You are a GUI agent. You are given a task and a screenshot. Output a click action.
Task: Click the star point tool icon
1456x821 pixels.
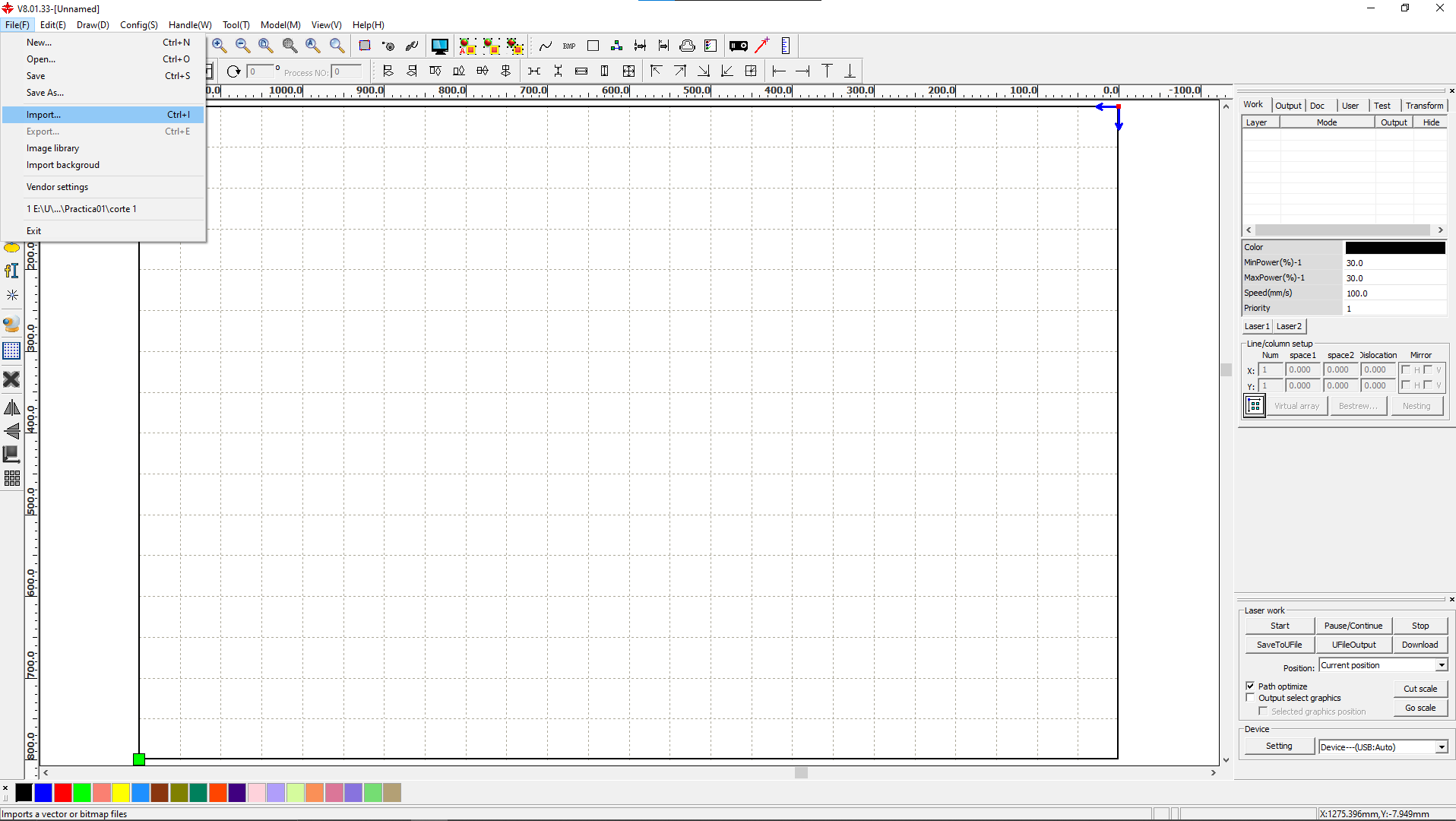click(x=11, y=295)
